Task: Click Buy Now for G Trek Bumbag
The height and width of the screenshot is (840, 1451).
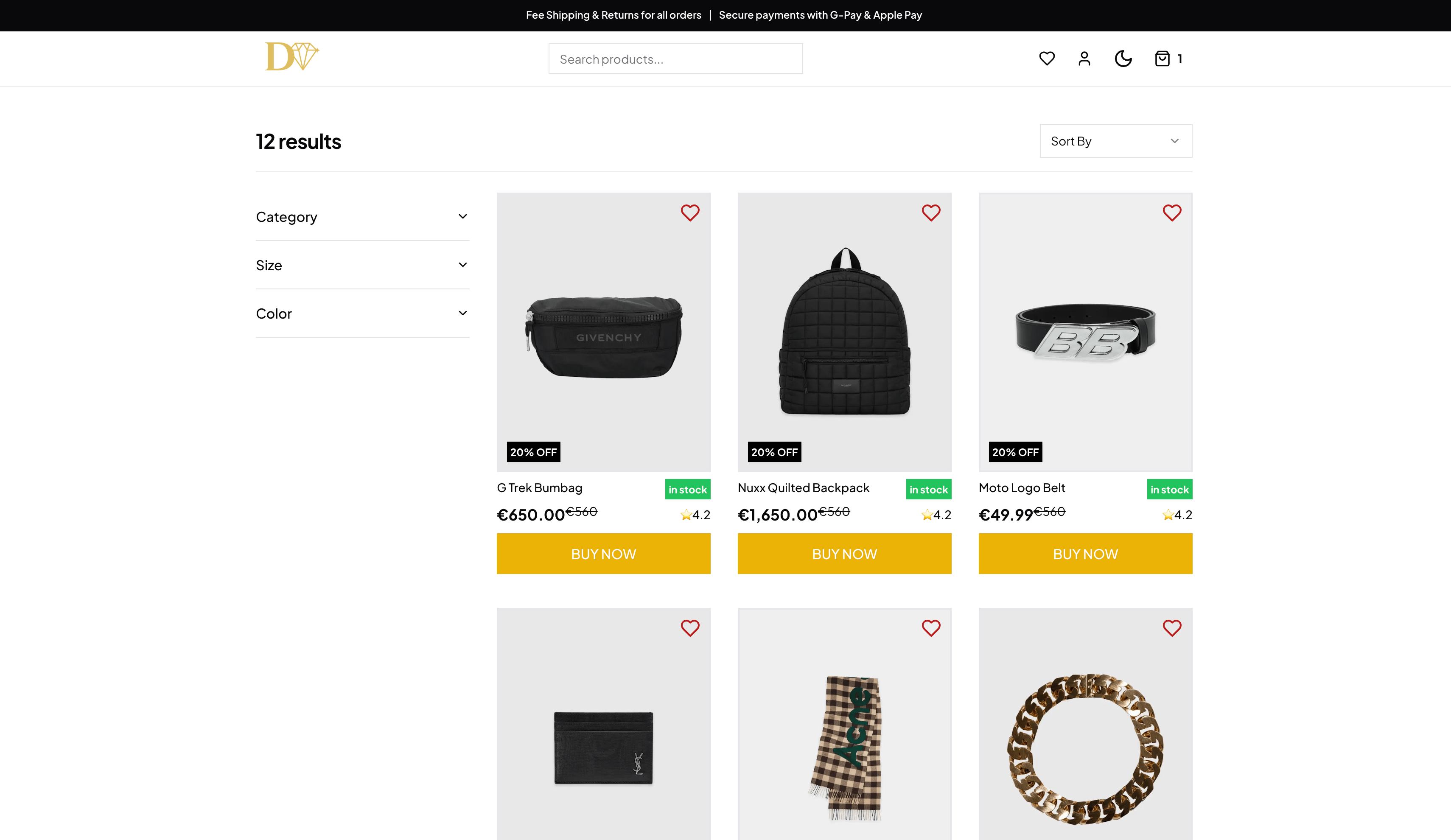Action: click(x=603, y=554)
